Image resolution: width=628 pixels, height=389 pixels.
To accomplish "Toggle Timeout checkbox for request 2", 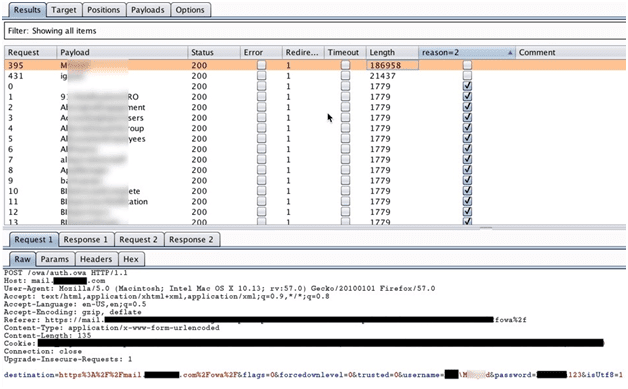I will point(345,107).
